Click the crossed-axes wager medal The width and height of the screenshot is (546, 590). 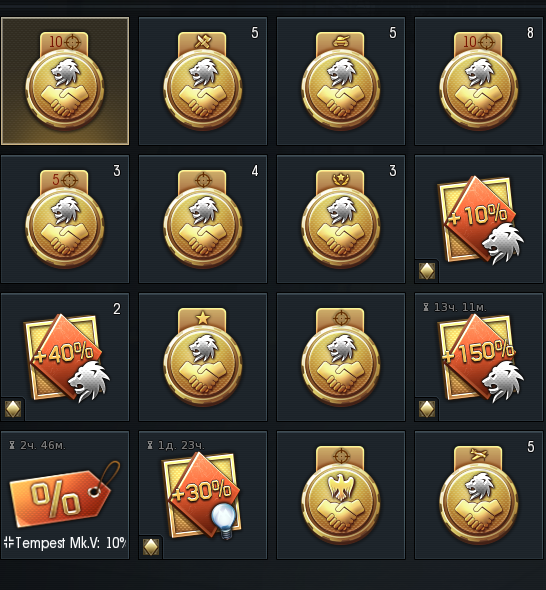[203, 81]
